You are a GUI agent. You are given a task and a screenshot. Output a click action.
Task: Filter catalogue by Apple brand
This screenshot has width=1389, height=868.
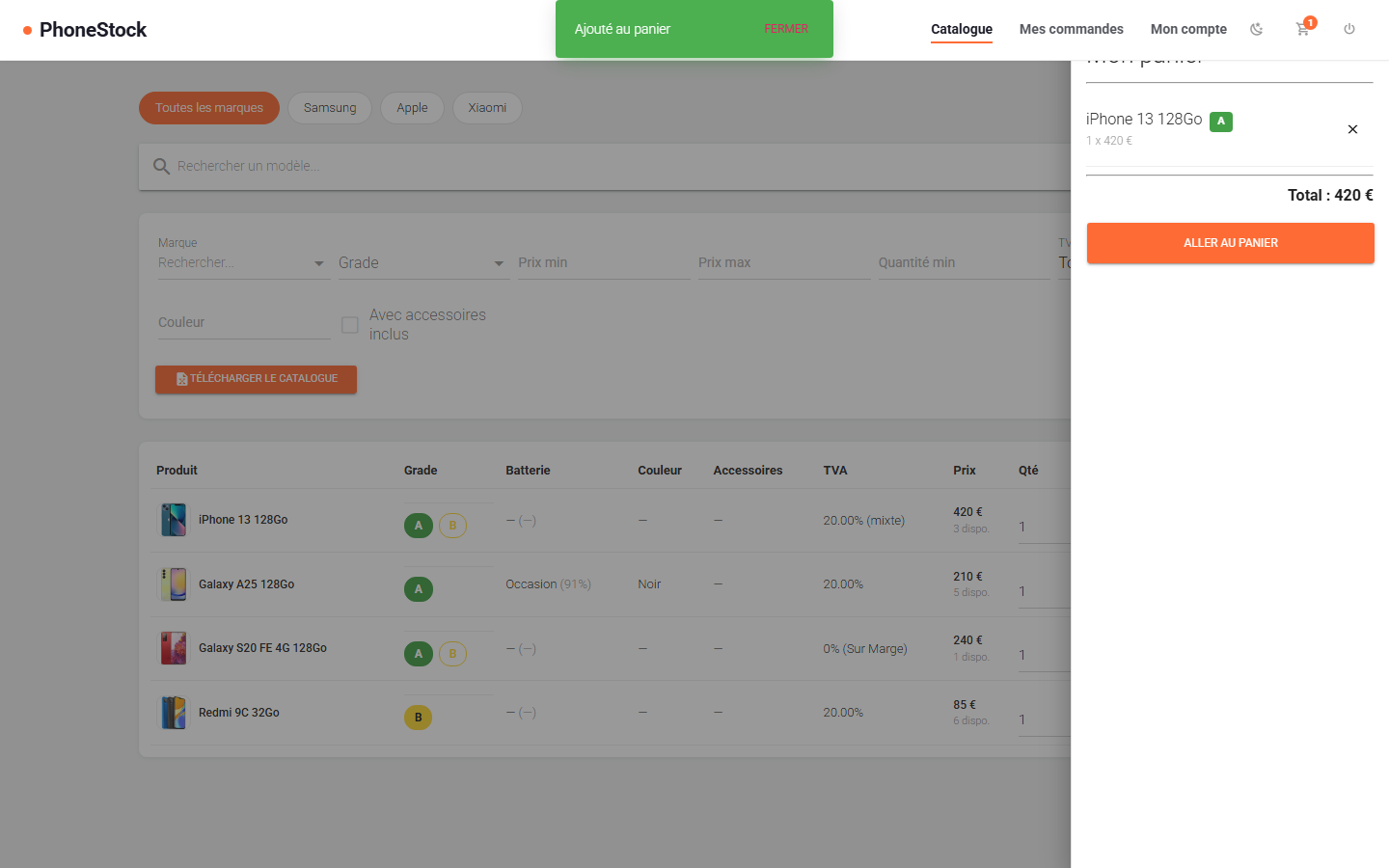pyautogui.click(x=412, y=108)
